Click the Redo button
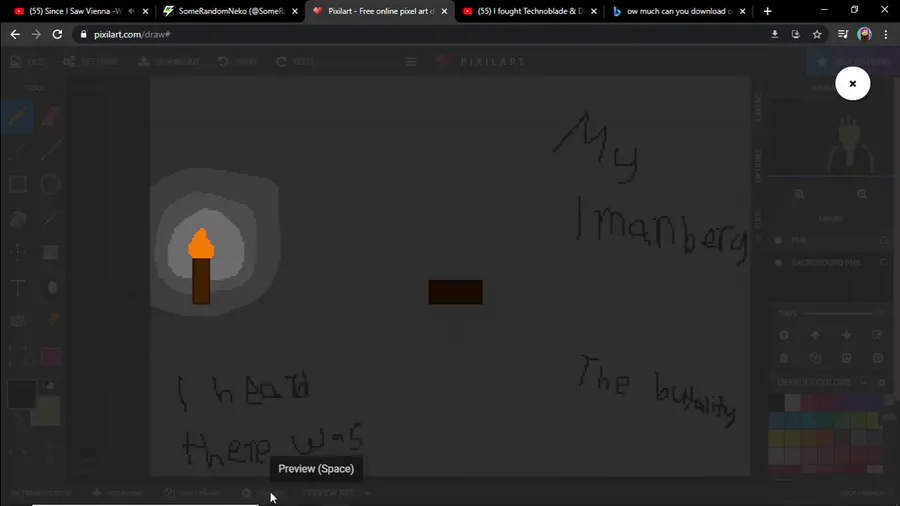This screenshot has height=506, width=900. pyautogui.click(x=294, y=61)
